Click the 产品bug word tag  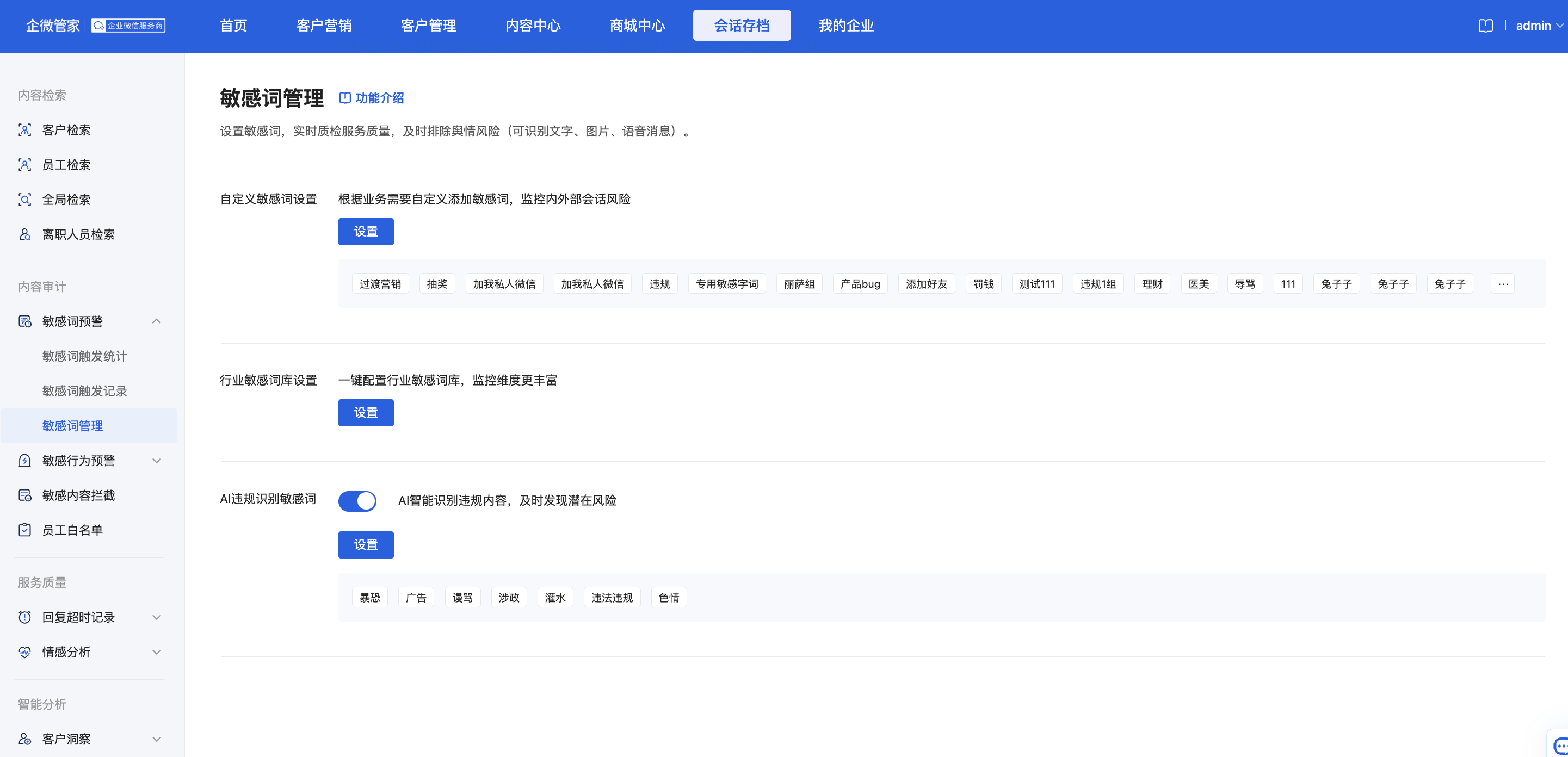(860, 283)
